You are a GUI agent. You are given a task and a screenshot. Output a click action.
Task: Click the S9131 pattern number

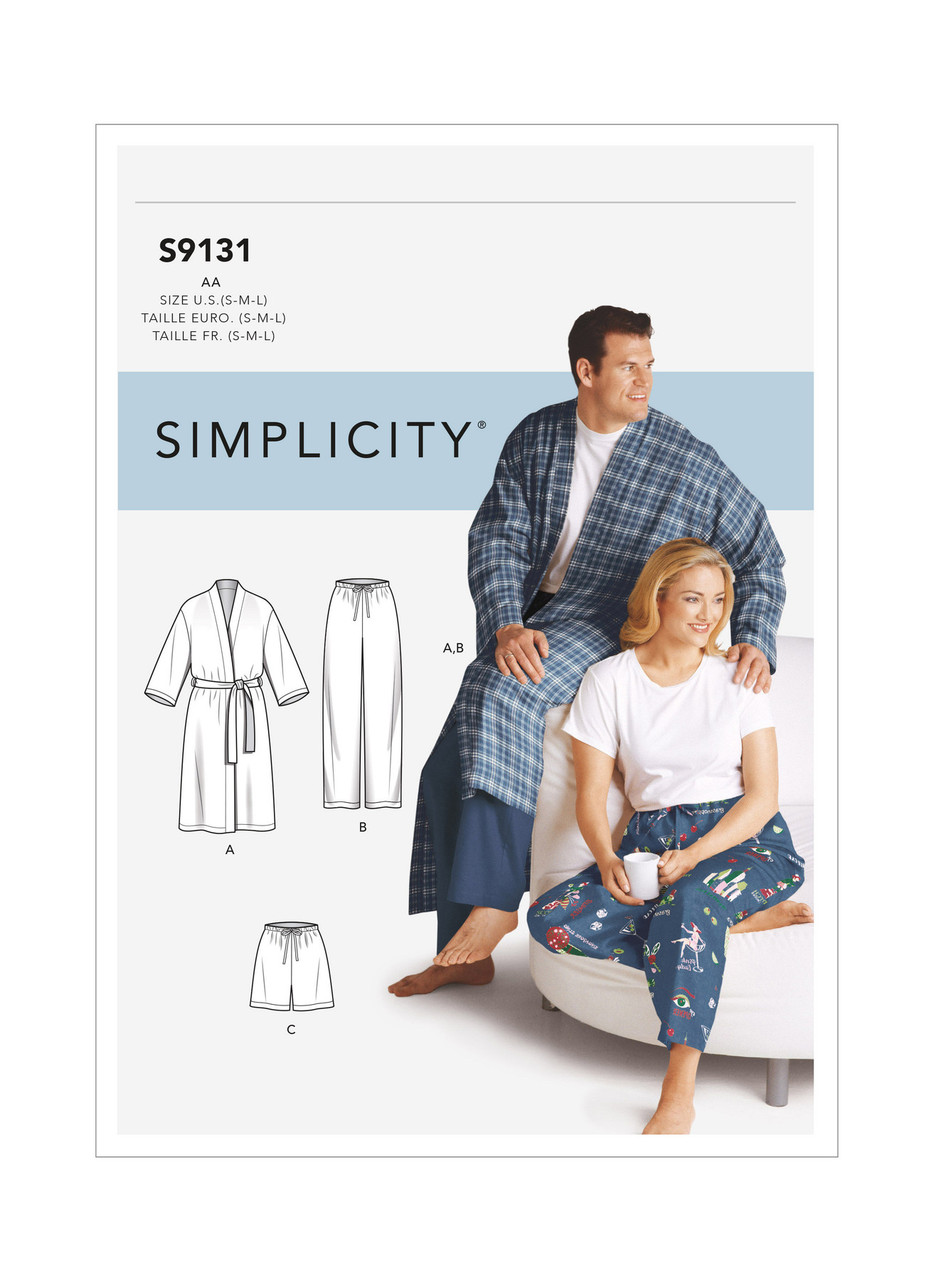(x=204, y=252)
